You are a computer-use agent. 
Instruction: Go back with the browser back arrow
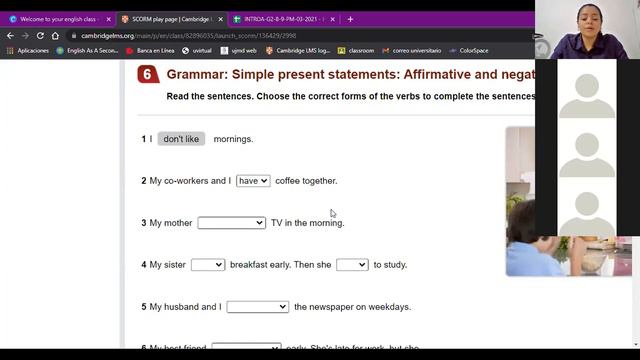coord(10,36)
